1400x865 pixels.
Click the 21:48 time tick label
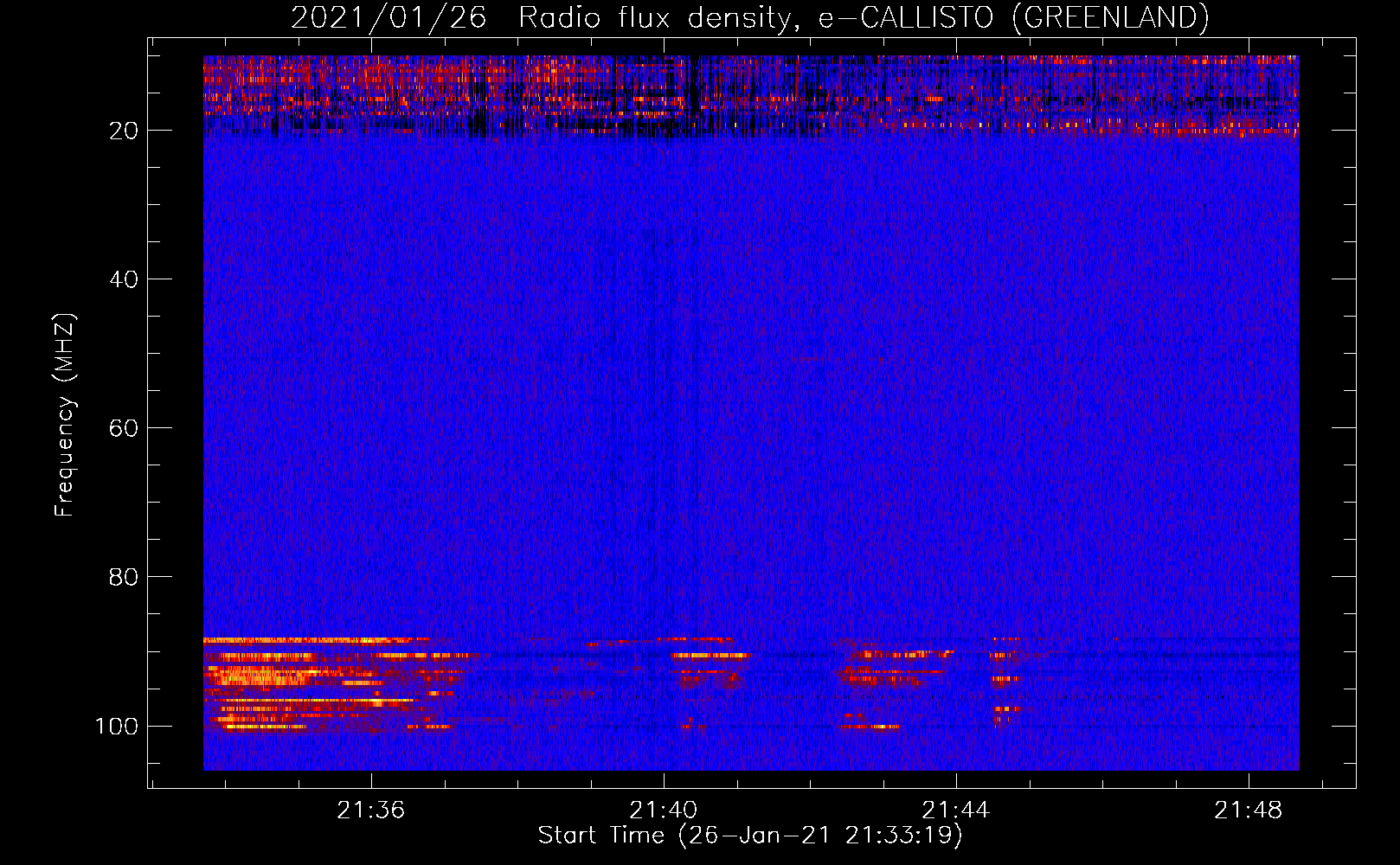coord(1249,811)
